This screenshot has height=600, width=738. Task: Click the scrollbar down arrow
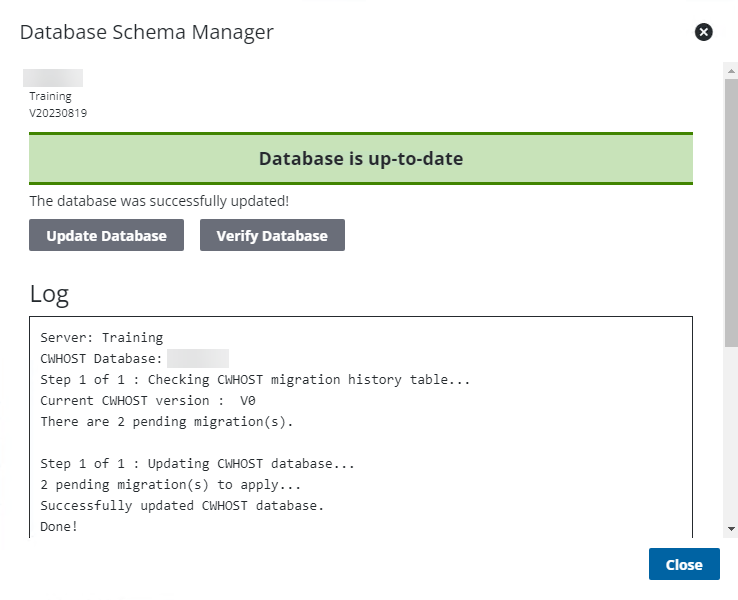(x=731, y=528)
